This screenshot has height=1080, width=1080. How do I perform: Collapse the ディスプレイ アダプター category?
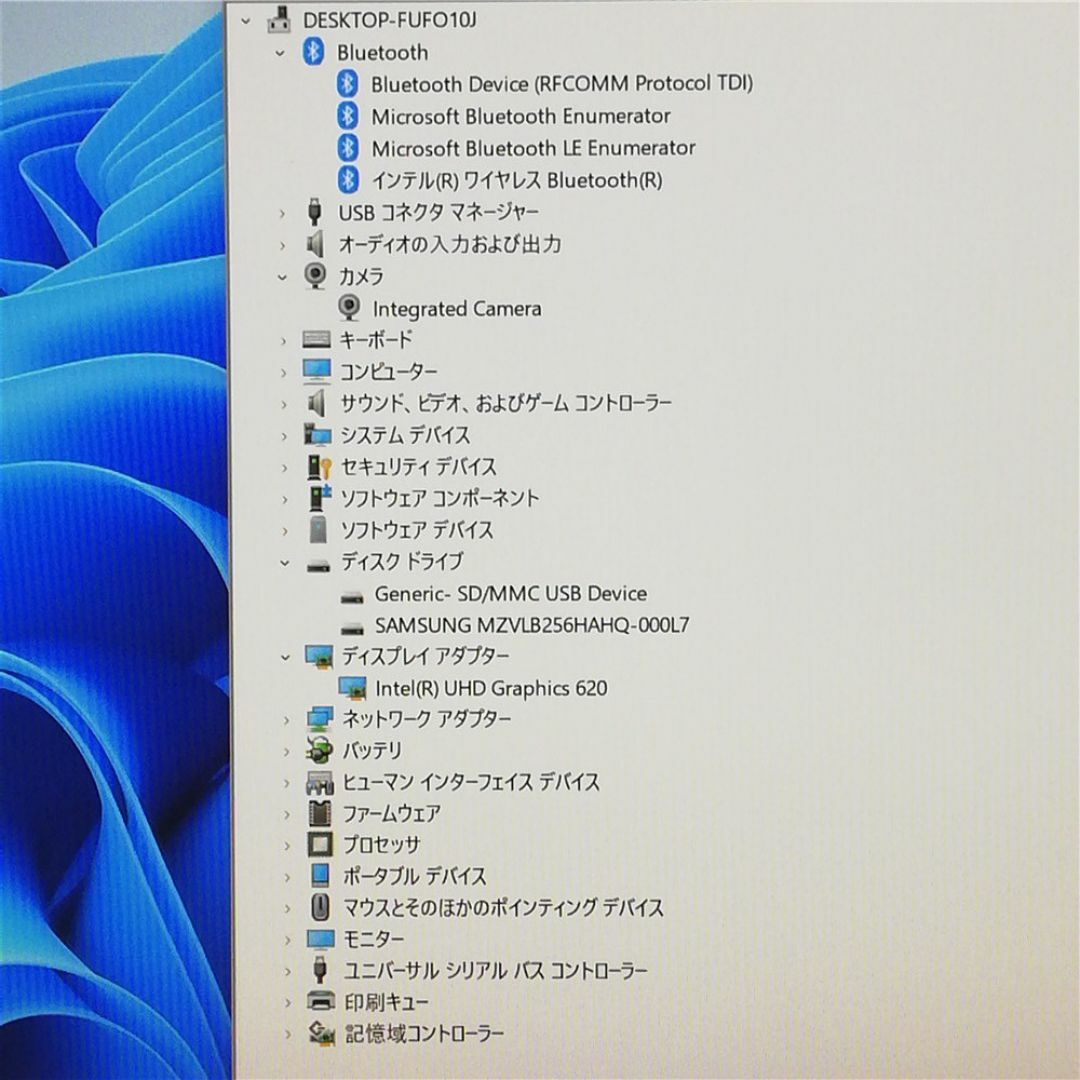pos(285,658)
